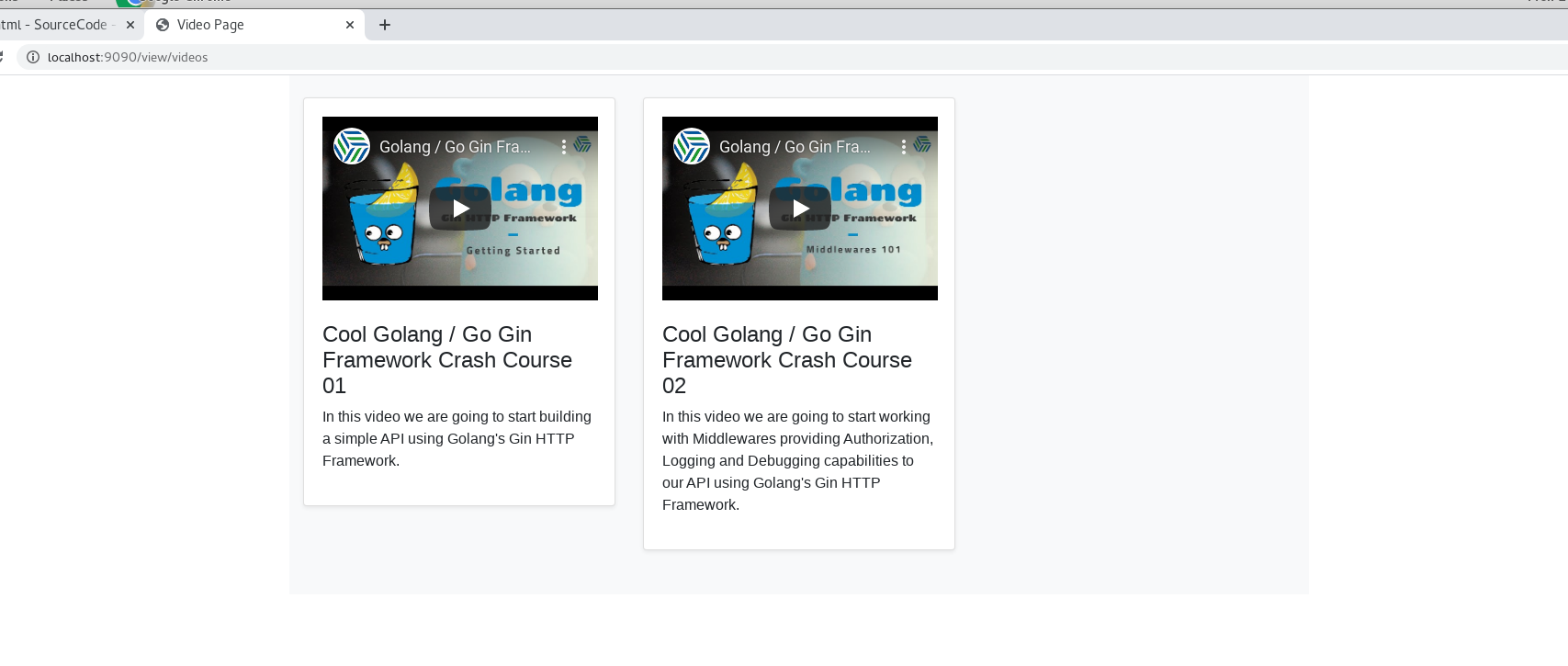1568x666 pixels.
Task: View site information icon in address bar
Action: click(x=33, y=57)
